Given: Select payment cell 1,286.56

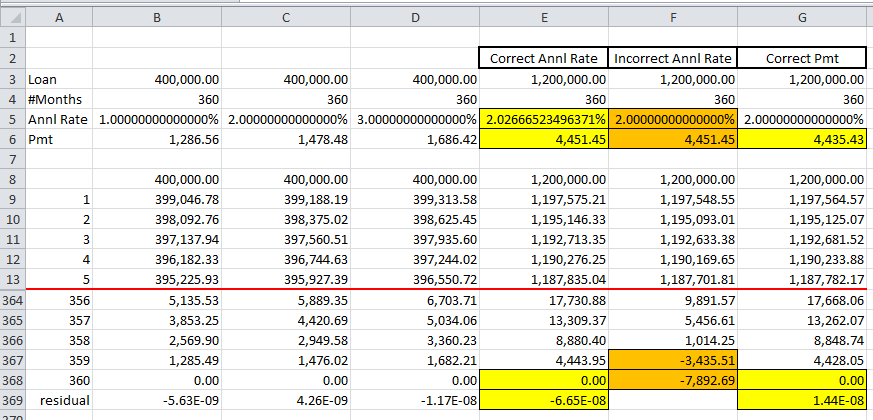Looking at the screenshot, I should pos(157,139).
